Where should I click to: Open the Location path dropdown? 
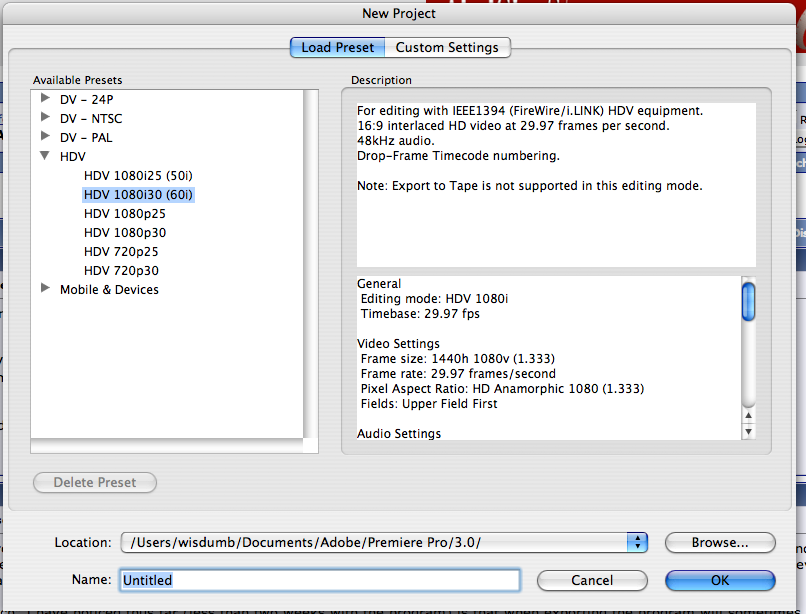pyautogui.click(x=637, y=542)
